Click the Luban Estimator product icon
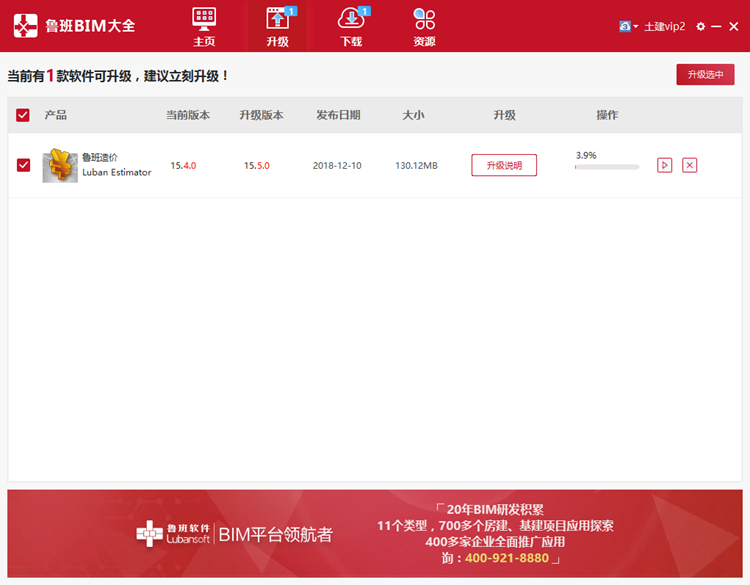The height and width of the screenshot is (585, 750). 60,166
